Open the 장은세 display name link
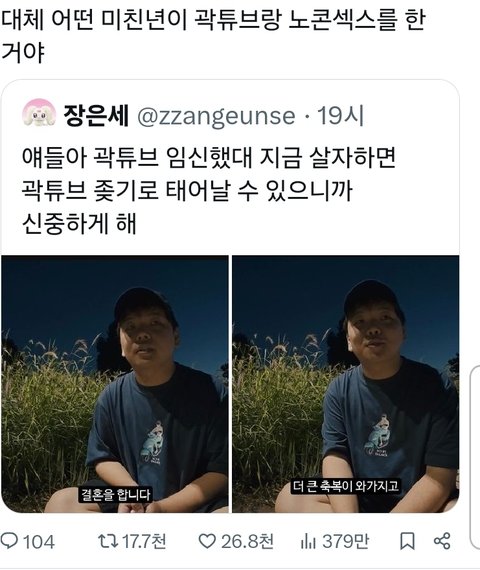 (x=96, y=116)
